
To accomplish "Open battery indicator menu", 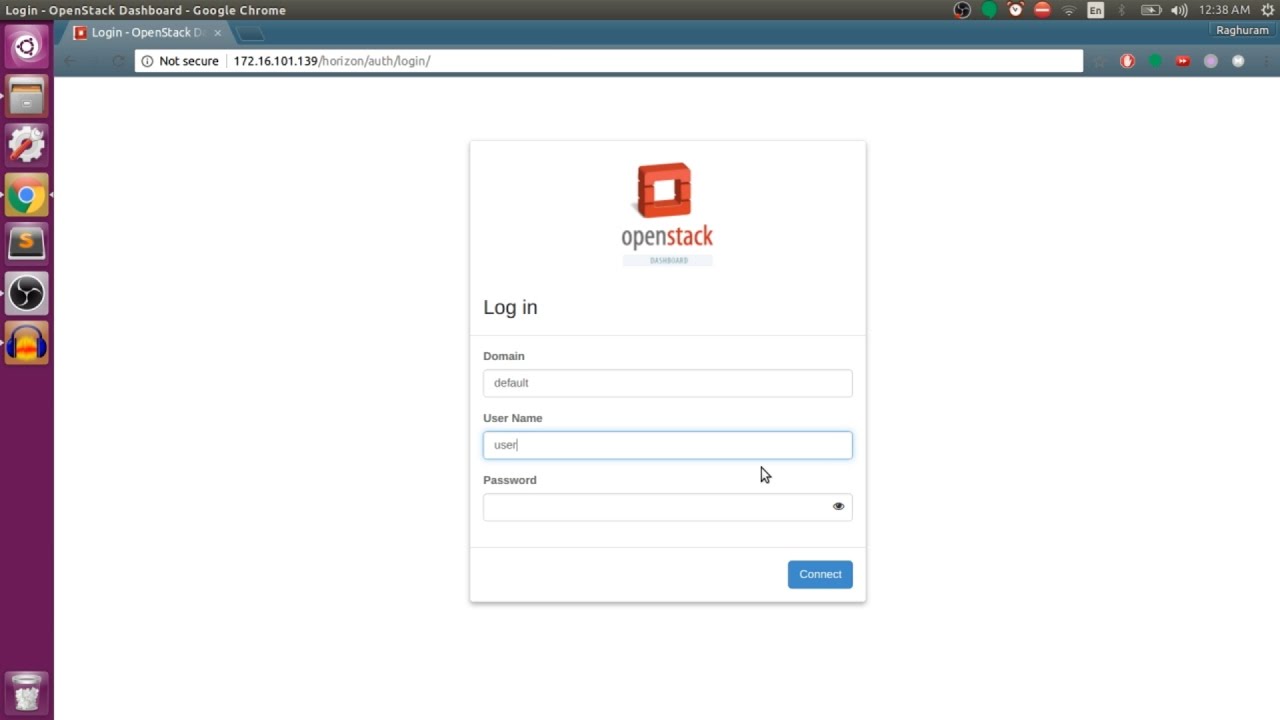I will [1151, 10].
